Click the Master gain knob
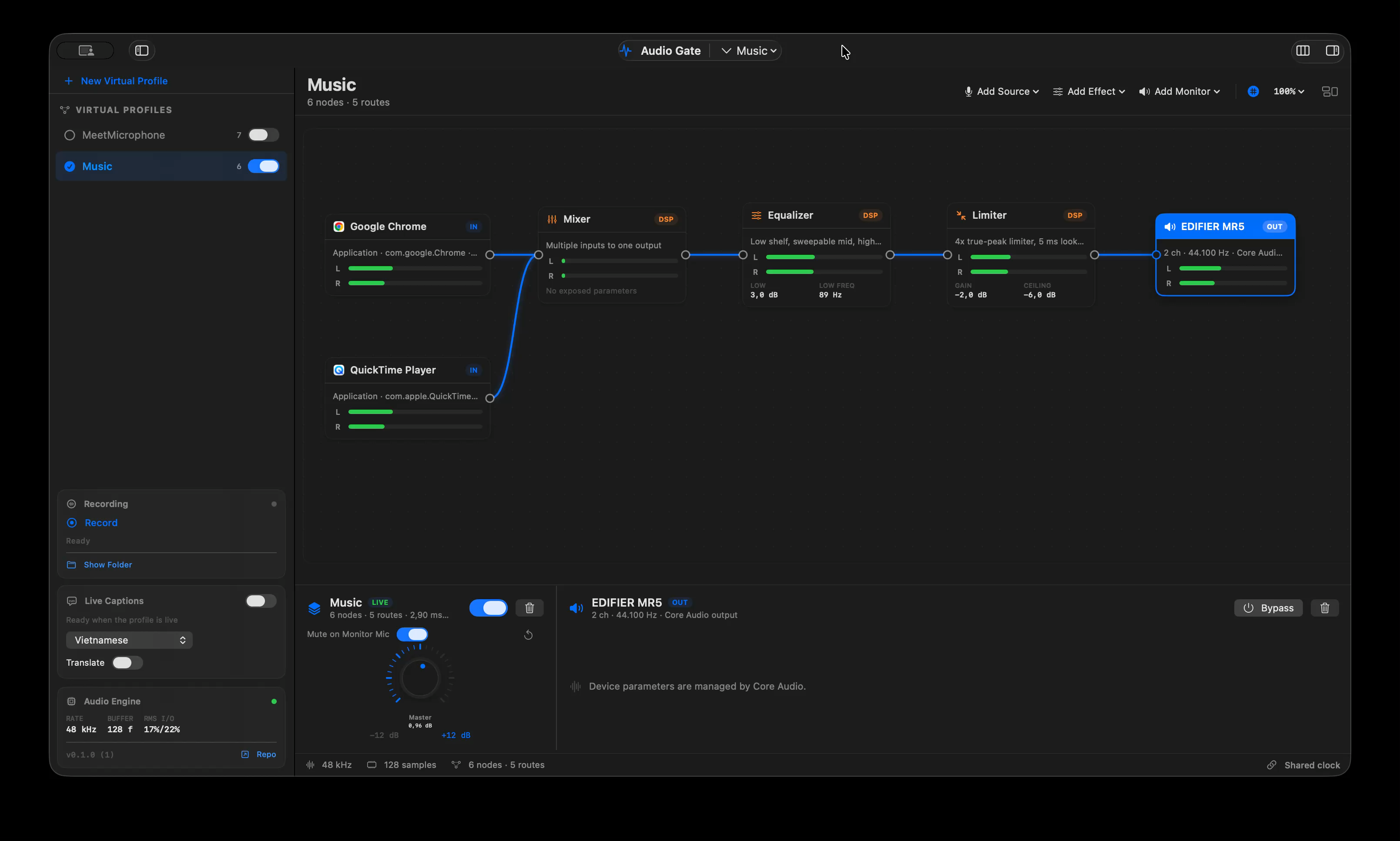Image resolution: width=1400 pixels, height=841 pixels. (x=420, y=678)
